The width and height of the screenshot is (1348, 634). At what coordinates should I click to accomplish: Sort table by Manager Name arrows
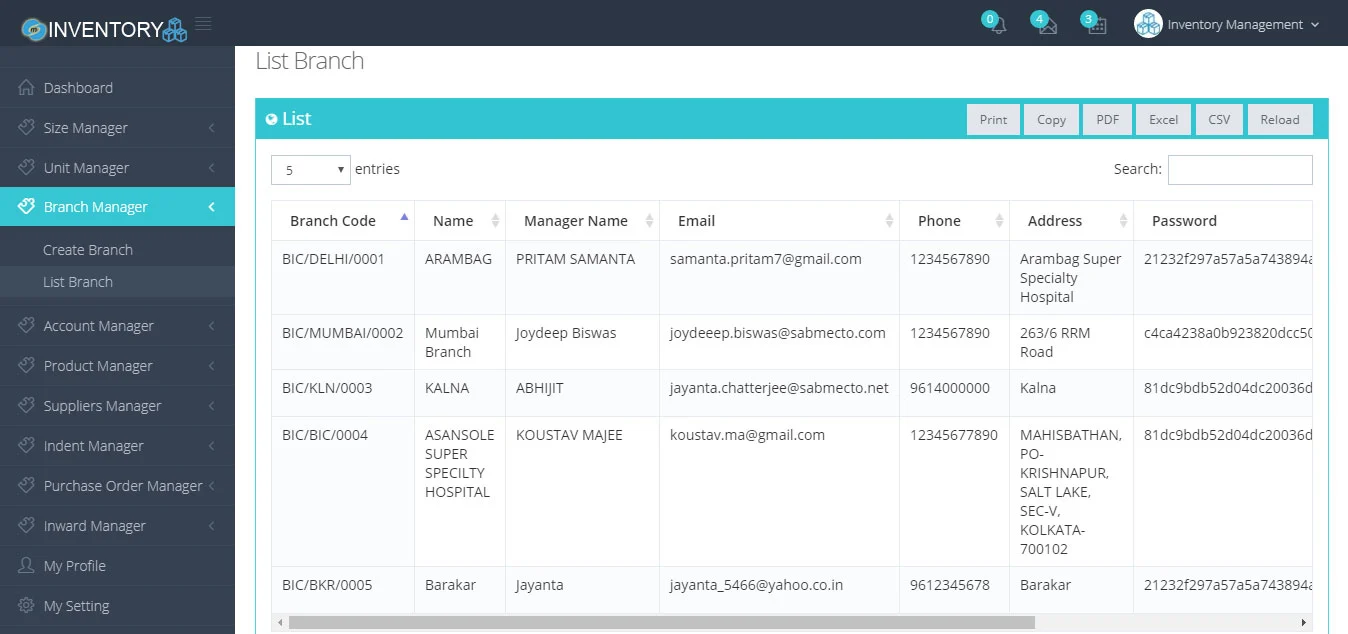tap(649, 221)
